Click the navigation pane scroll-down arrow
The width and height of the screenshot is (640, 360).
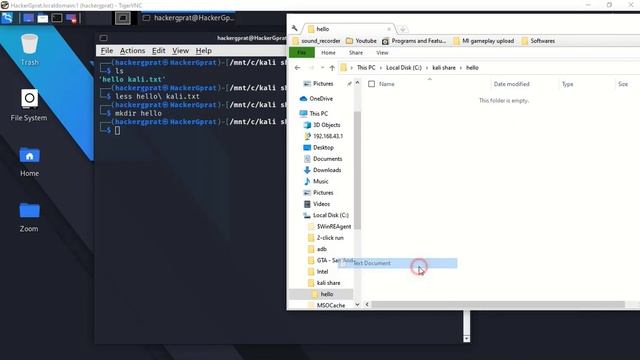[358, 305]
